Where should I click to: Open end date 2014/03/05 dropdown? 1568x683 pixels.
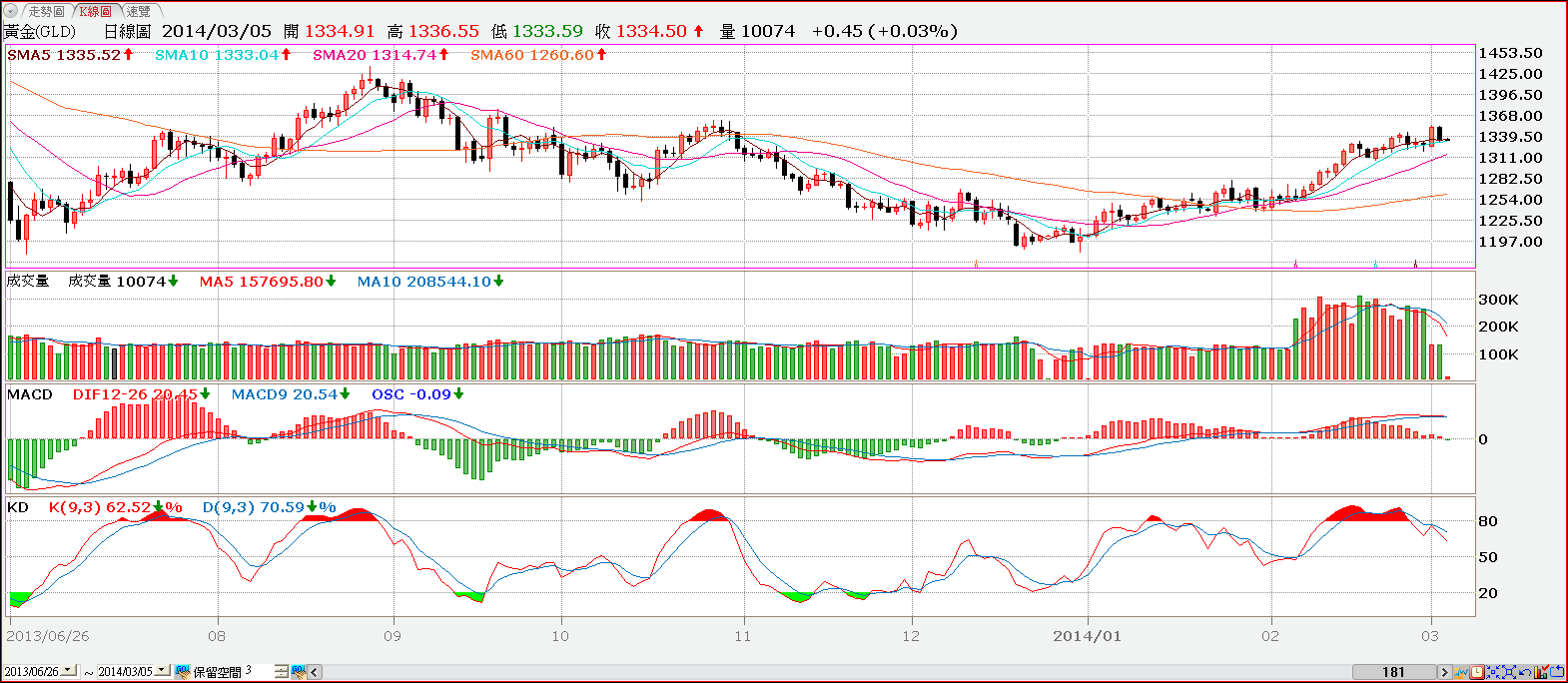click(x=161, y=671)
